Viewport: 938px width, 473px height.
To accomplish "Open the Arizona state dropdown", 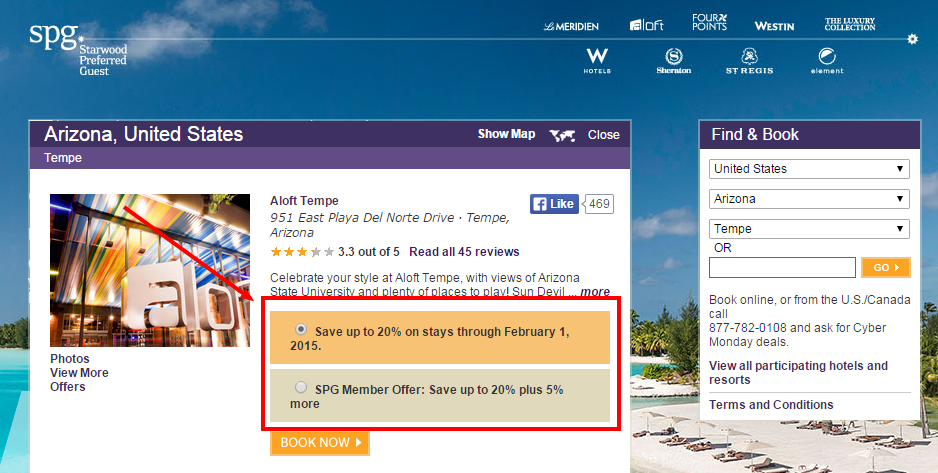I will [809, 199].
